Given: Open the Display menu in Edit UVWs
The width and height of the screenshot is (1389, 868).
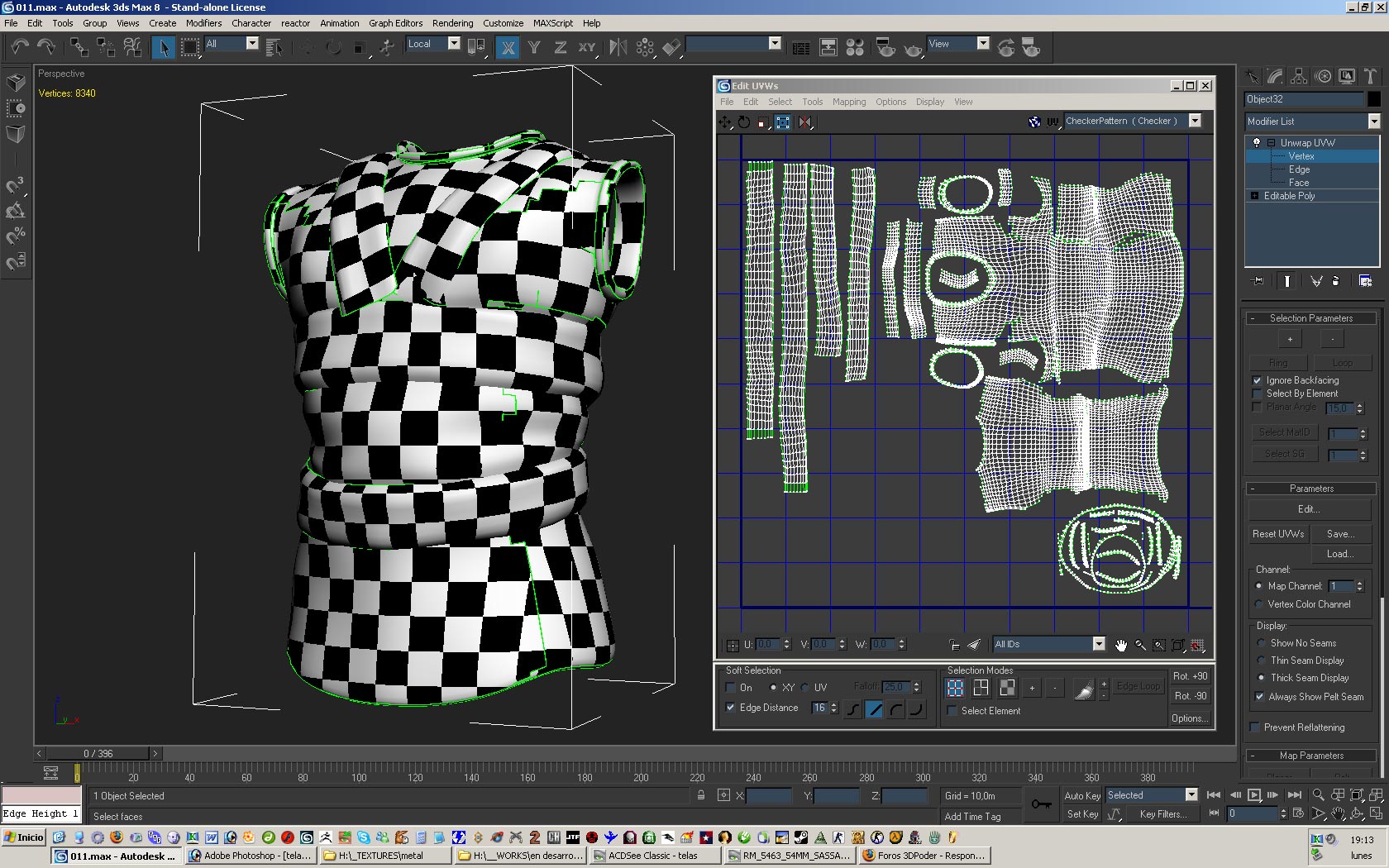Looking at the screenshot, I should click(929, 102).
